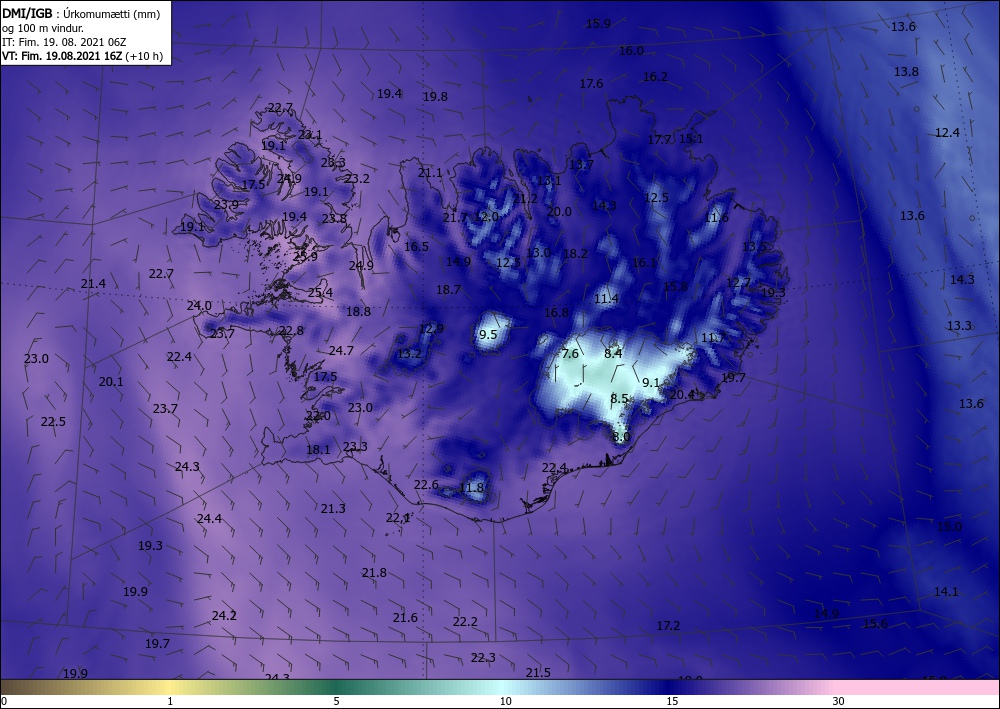The height and width of the screenshot is (709, 1000).
Task: Select the 8.0 value near the southeast coast
Action: tap(621, 437)
